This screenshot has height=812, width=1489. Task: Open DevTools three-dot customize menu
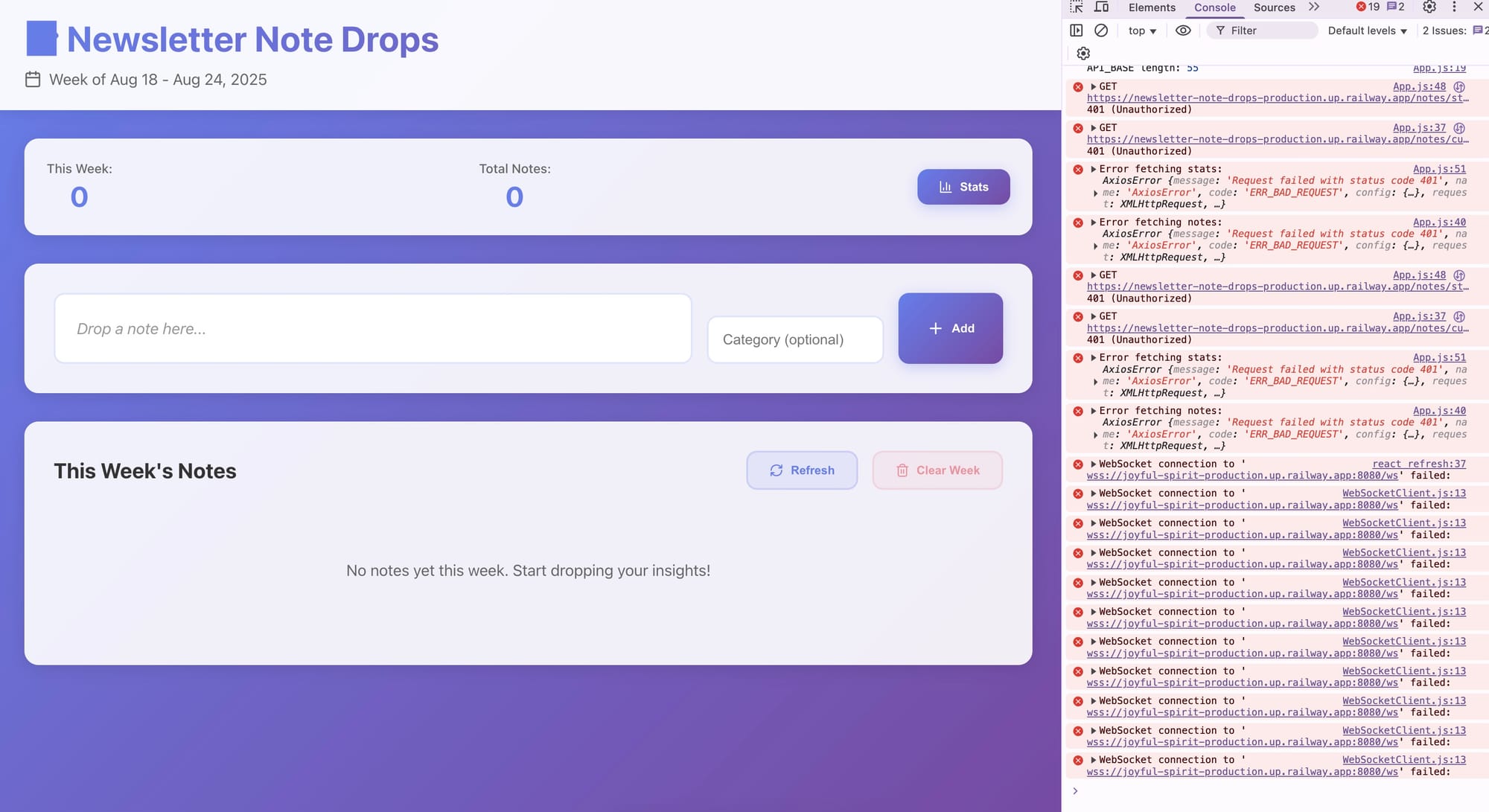pos(1454,7)
